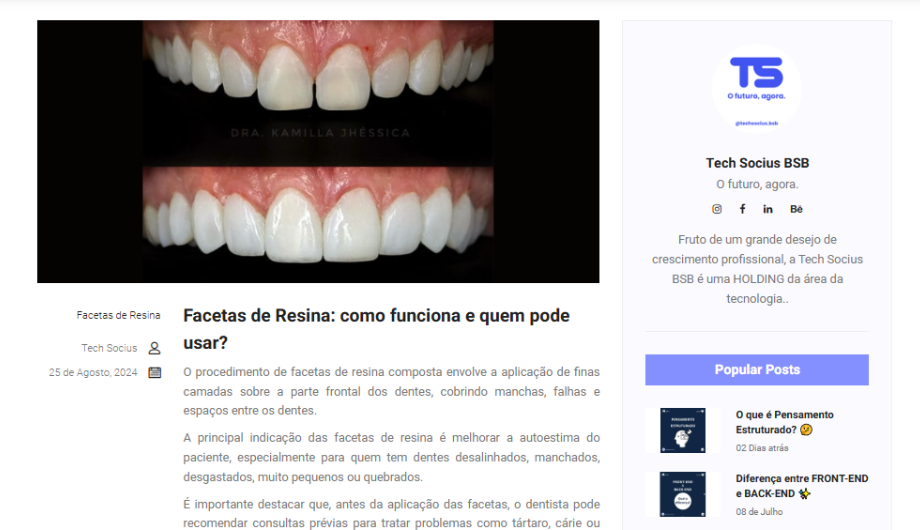Open the post Diferença entre FRONT-END e BACK-END
This screenshot has width=920, height=530.
[x=802, y=486]
